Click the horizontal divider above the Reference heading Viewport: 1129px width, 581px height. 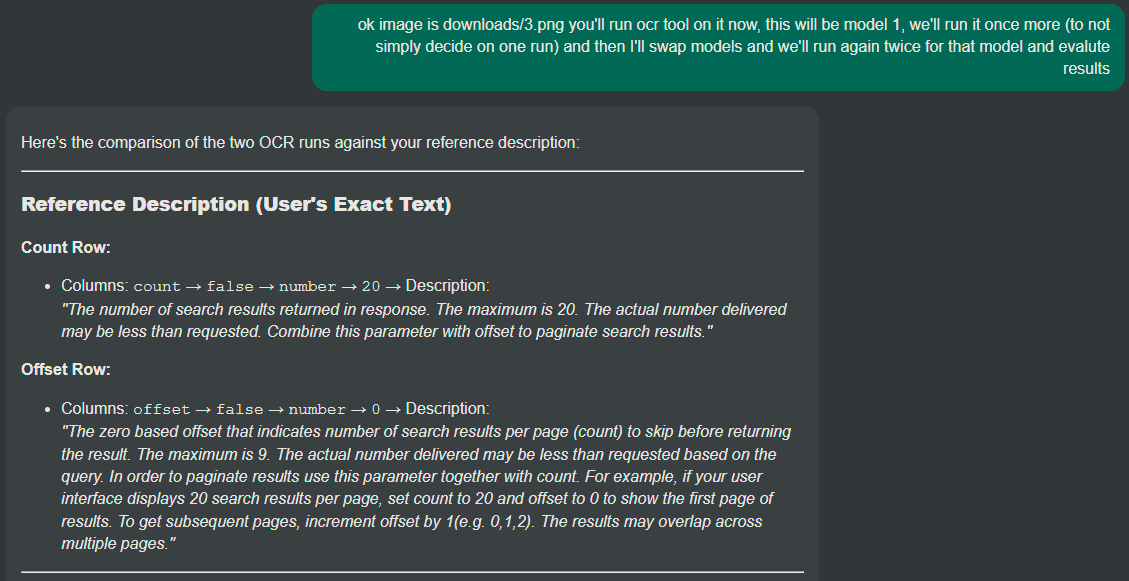click(412, 171)
